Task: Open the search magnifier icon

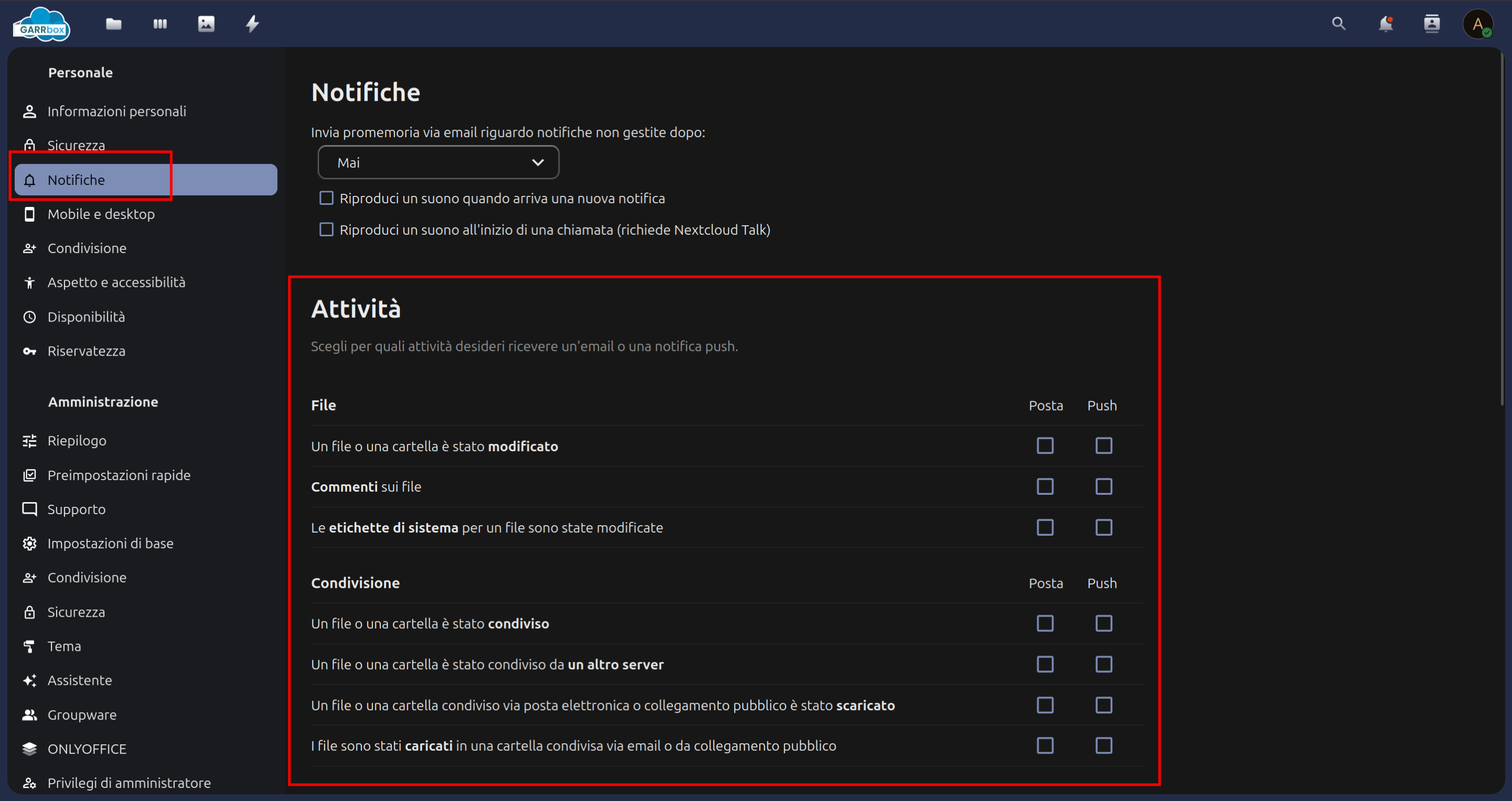Action: [1339, 24]
